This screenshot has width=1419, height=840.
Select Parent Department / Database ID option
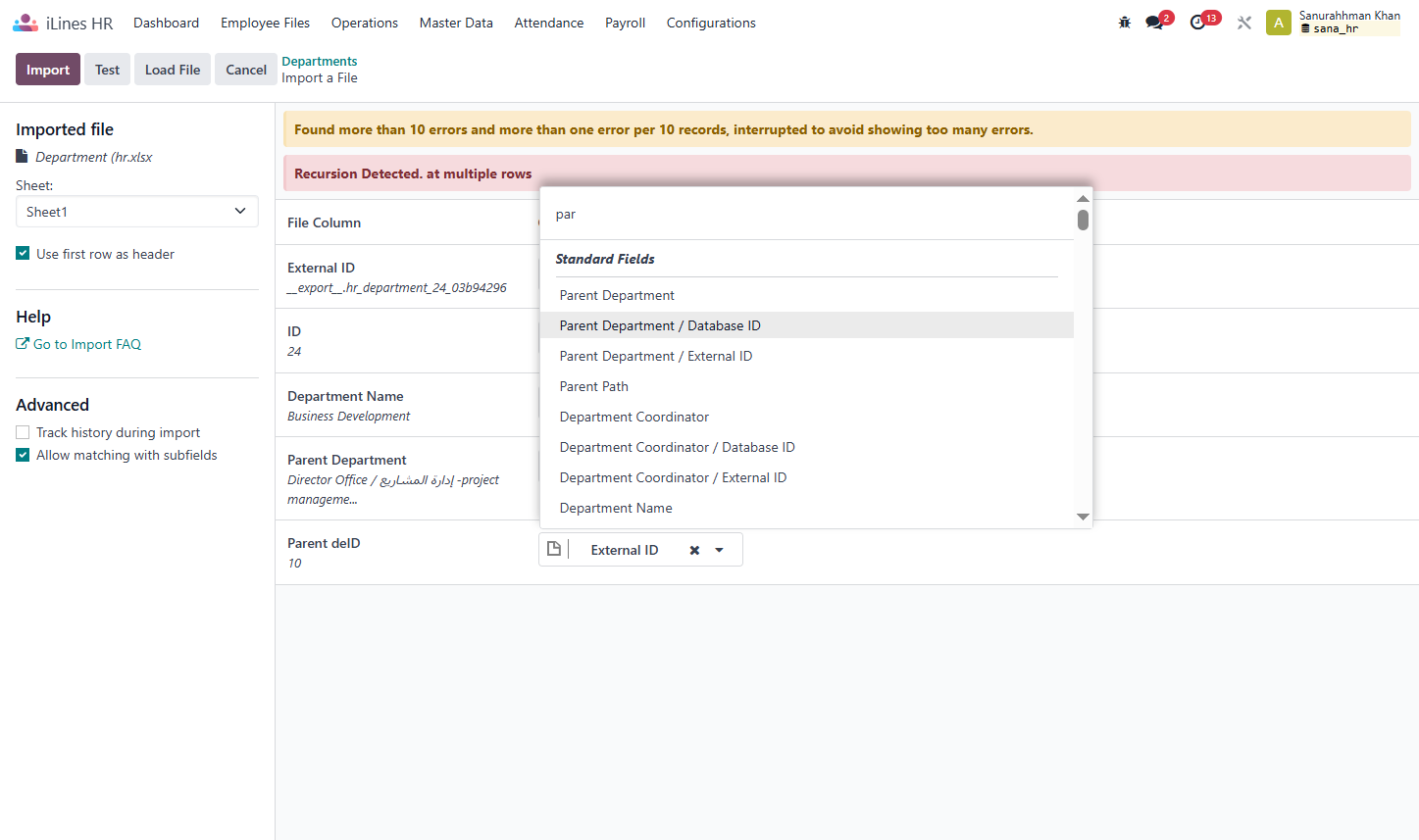(807, 325)
